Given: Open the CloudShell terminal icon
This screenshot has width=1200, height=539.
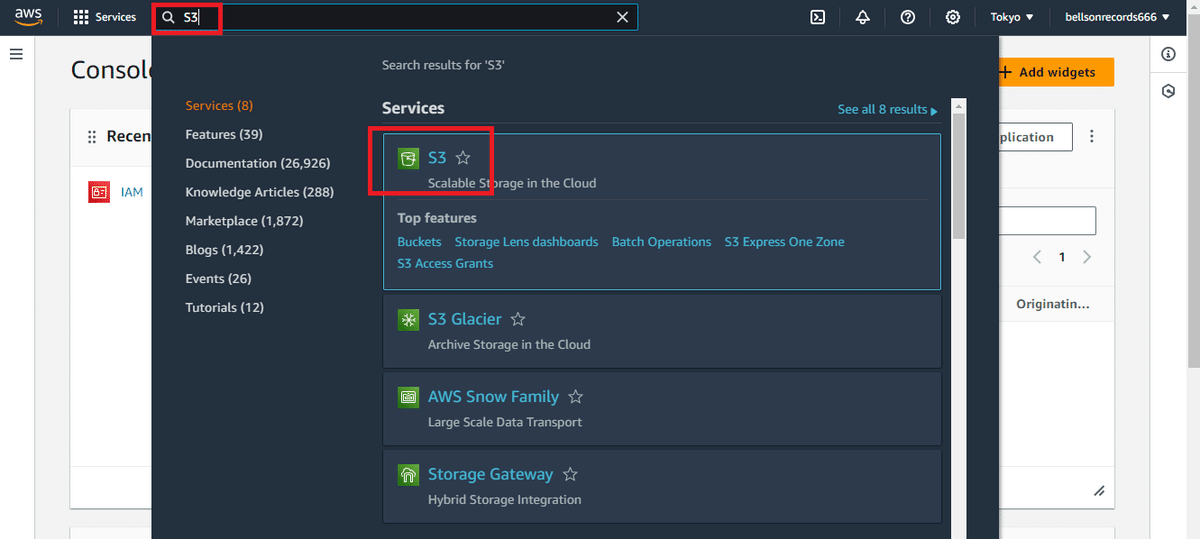Looking at the screenshot, I should pos(817,17).
